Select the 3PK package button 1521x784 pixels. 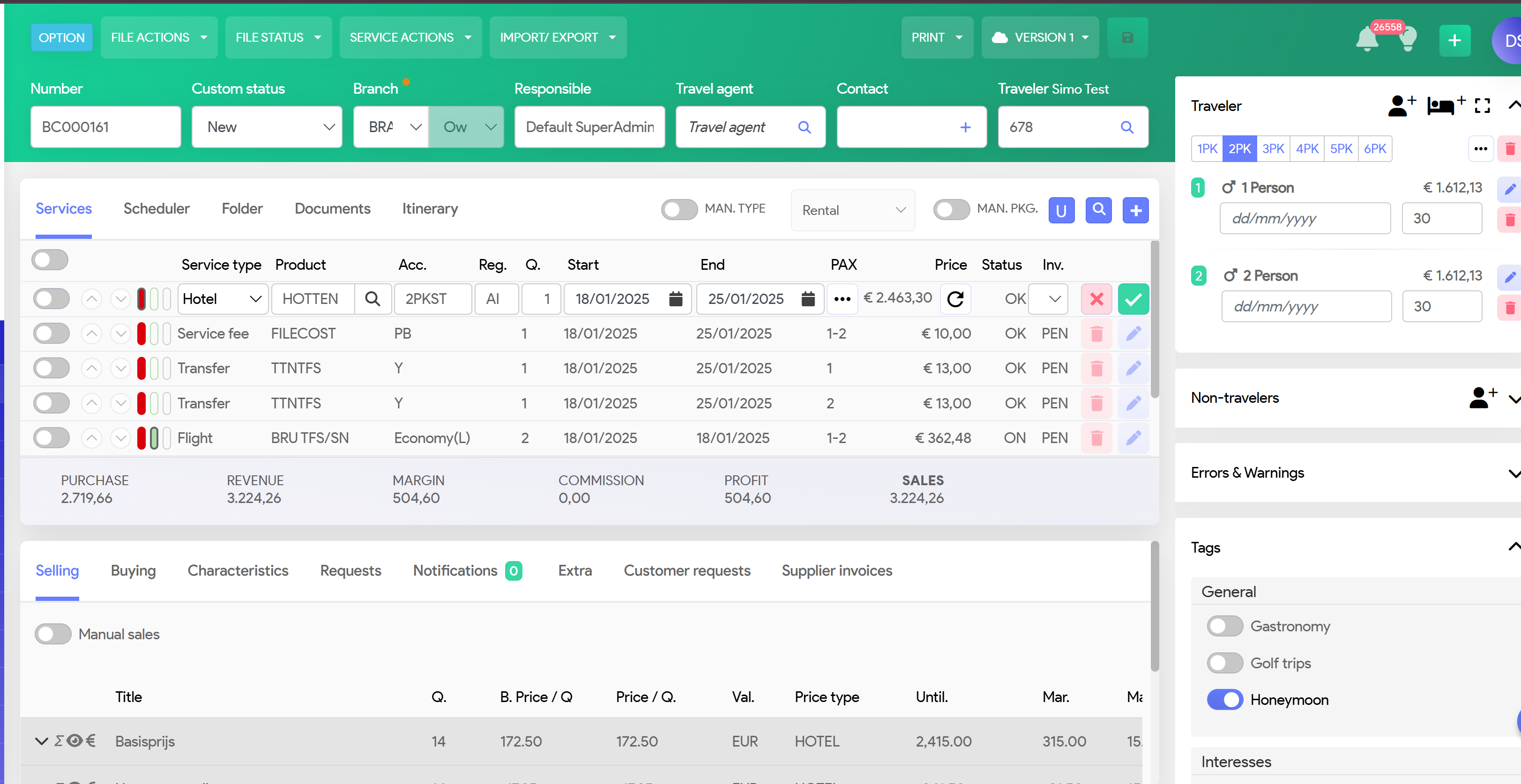1273,149
